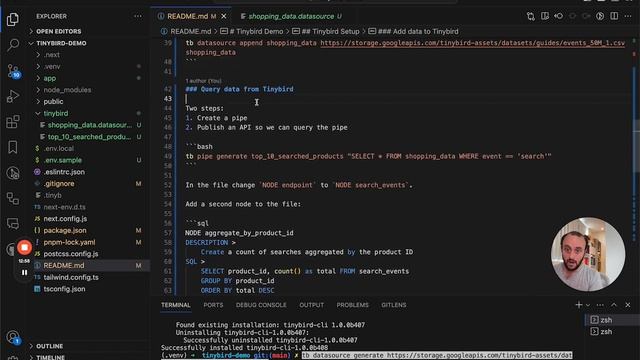
Task: Open editor more actions menu
Action: [x=628, y=16]
